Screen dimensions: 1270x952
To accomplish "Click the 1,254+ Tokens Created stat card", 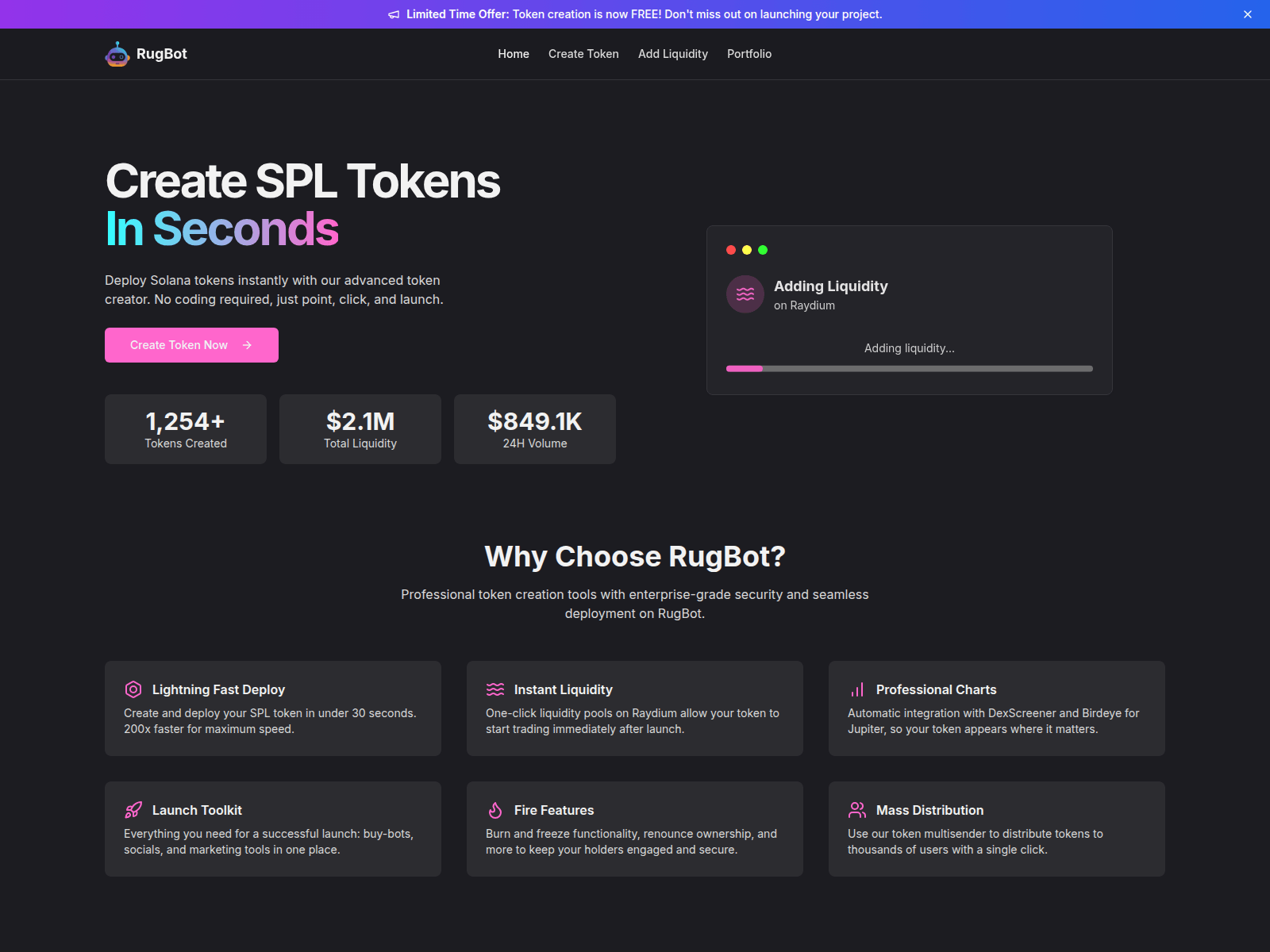I will click(186, 429).
